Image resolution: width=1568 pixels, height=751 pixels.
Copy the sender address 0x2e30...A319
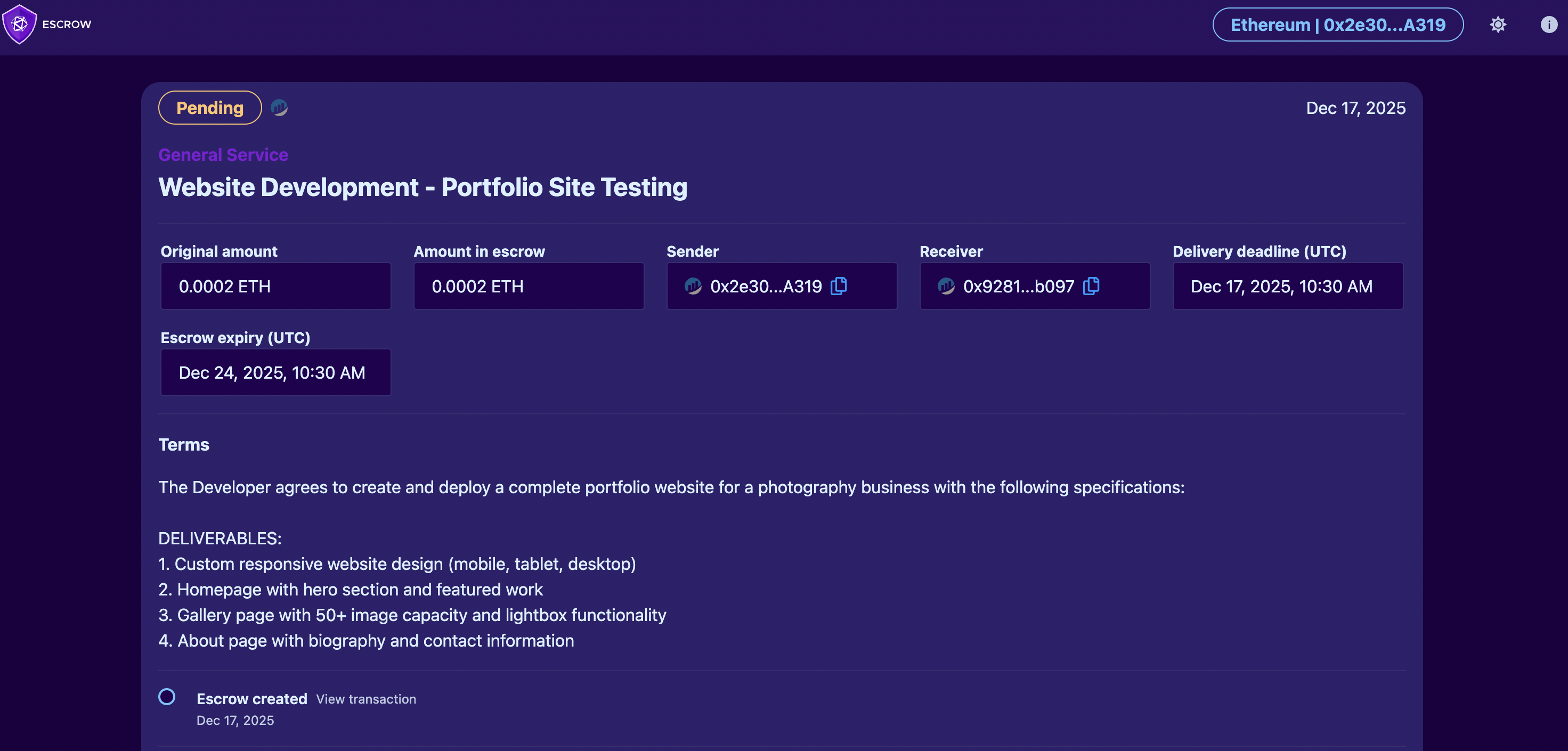(838, 286)
